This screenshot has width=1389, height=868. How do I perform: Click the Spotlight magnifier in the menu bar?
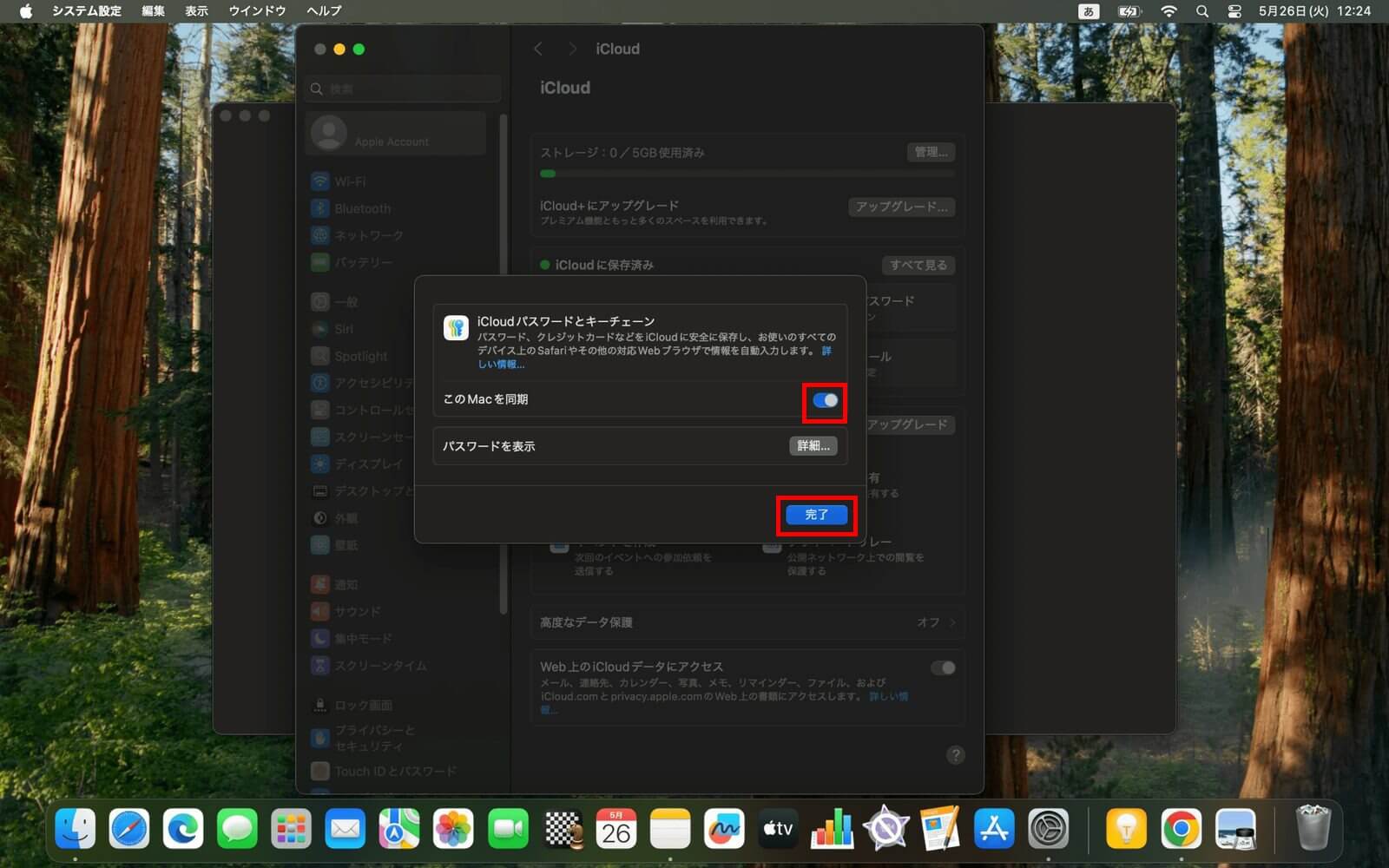[x=1202, y=11]
